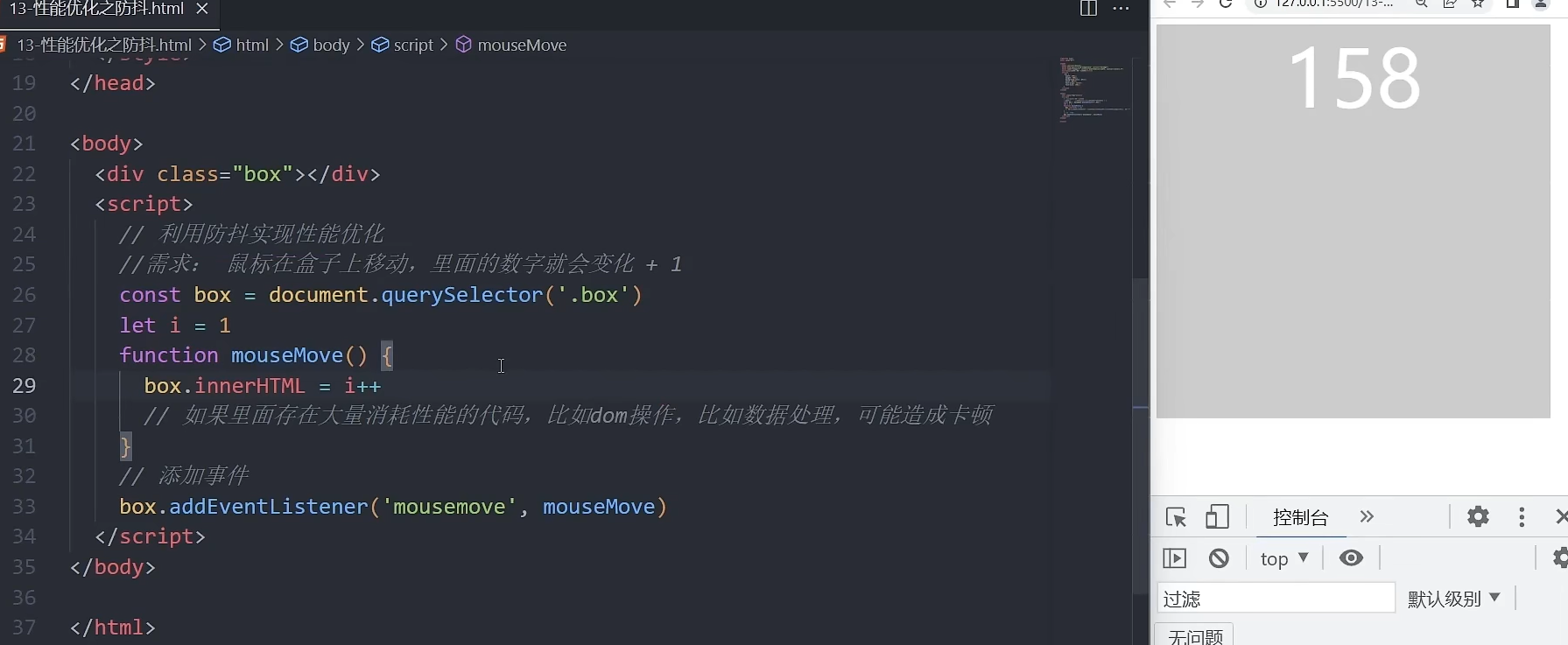
Task: Reload the browser page
Action: 1226,4
